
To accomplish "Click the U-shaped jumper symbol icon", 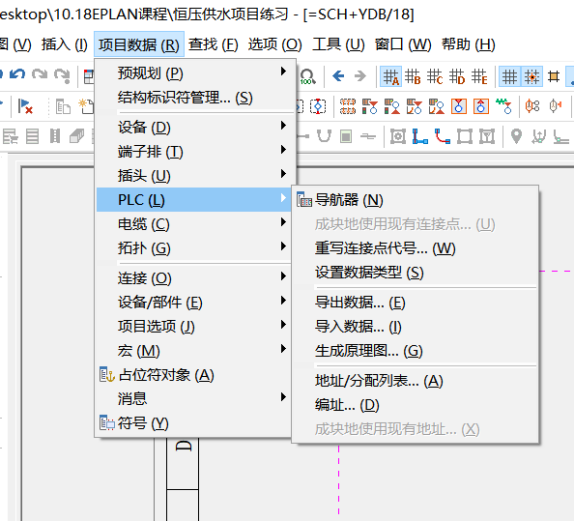I will [x=324, y=136].
